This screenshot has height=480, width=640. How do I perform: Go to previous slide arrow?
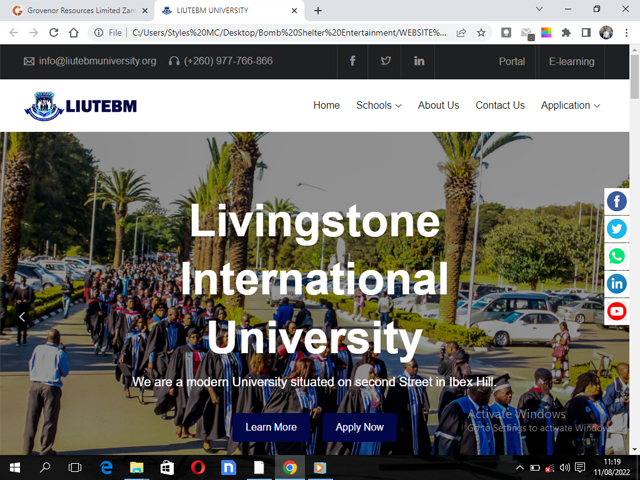coord(22,317)
